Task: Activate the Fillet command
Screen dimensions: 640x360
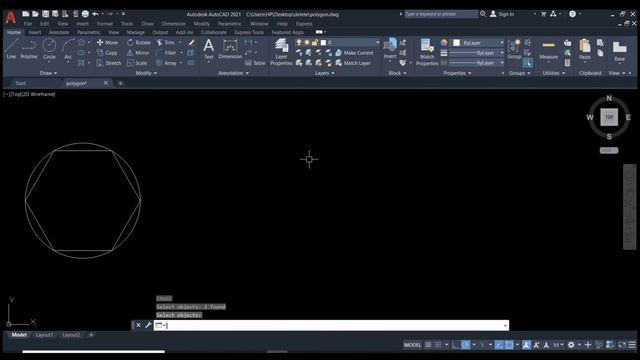Action: tap(166, 53)
